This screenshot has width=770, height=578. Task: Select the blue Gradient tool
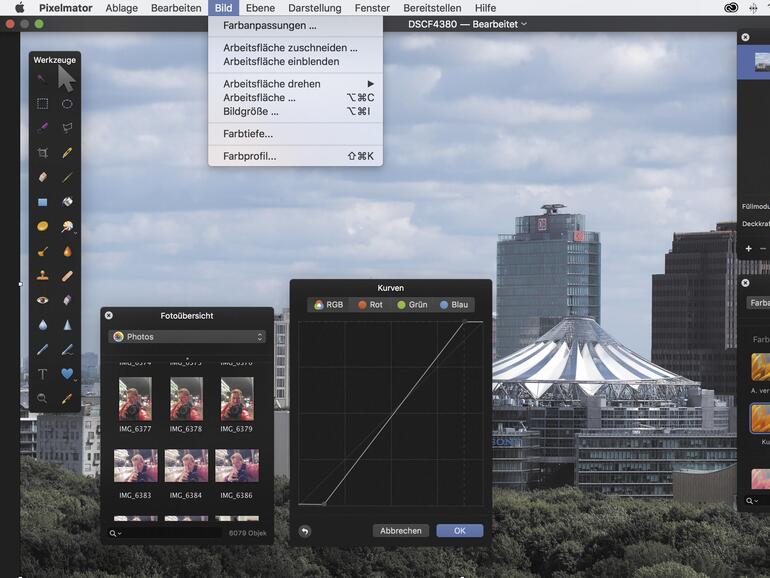43,202
